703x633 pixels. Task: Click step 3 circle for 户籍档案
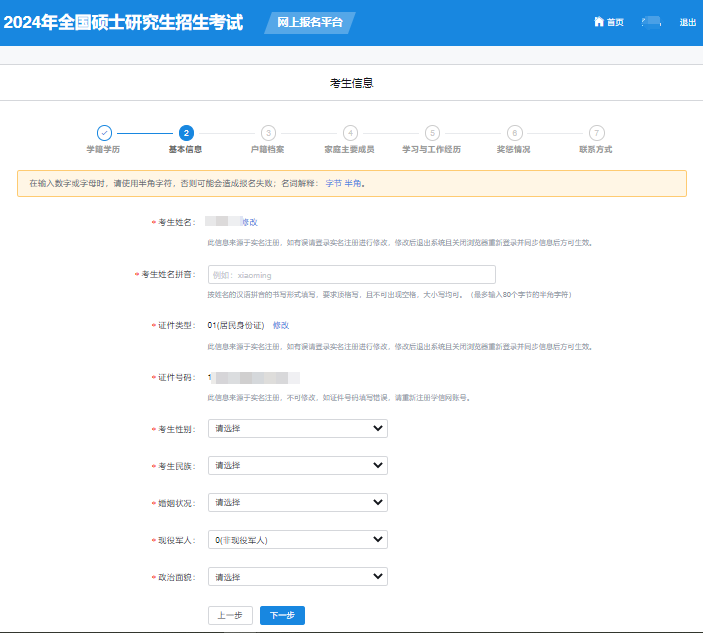pyautogui.click(x=268, y=132)
